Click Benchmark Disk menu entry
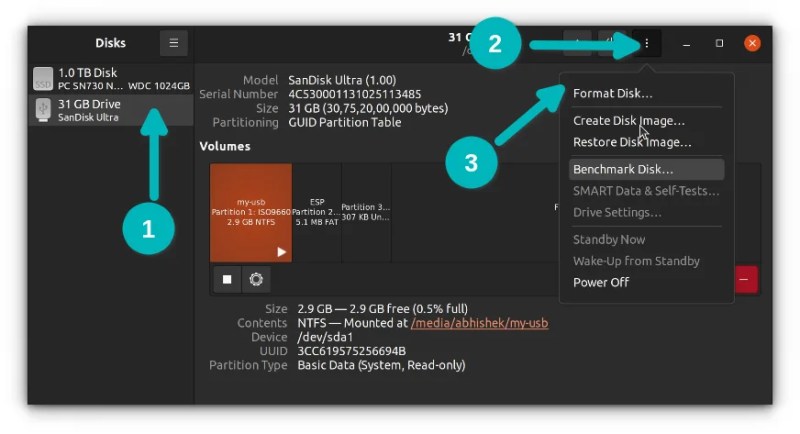The height and width of the screenshot is (434, 800). pos(623,170)
